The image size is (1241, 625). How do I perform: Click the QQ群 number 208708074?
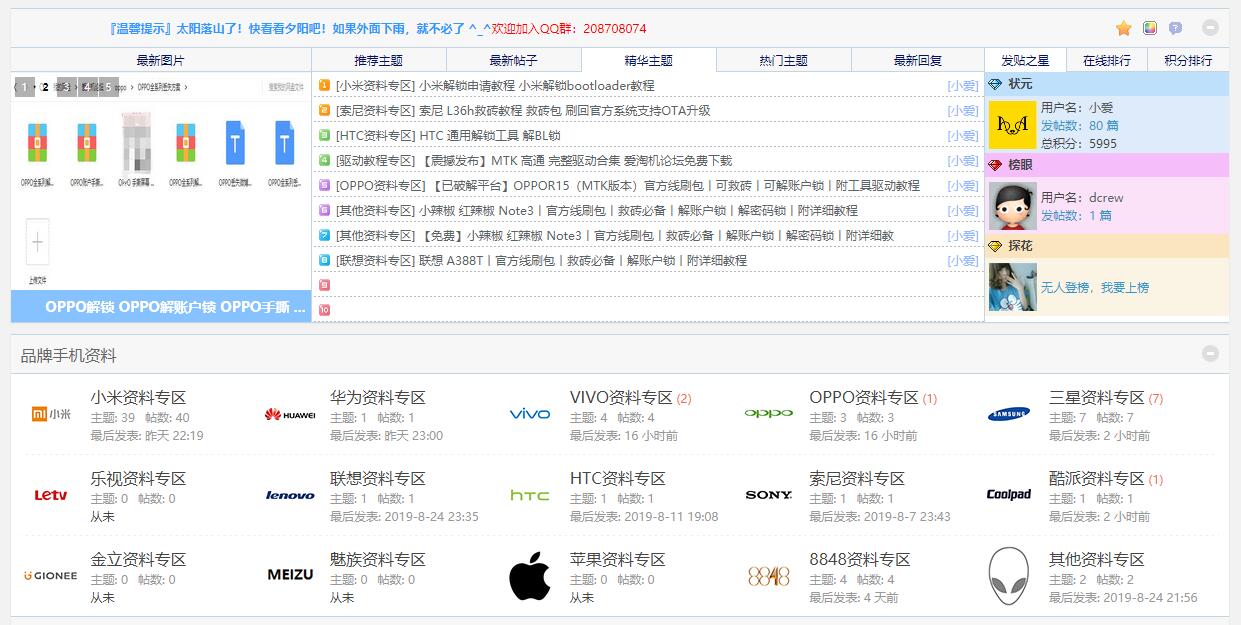[x=614, y=29]
